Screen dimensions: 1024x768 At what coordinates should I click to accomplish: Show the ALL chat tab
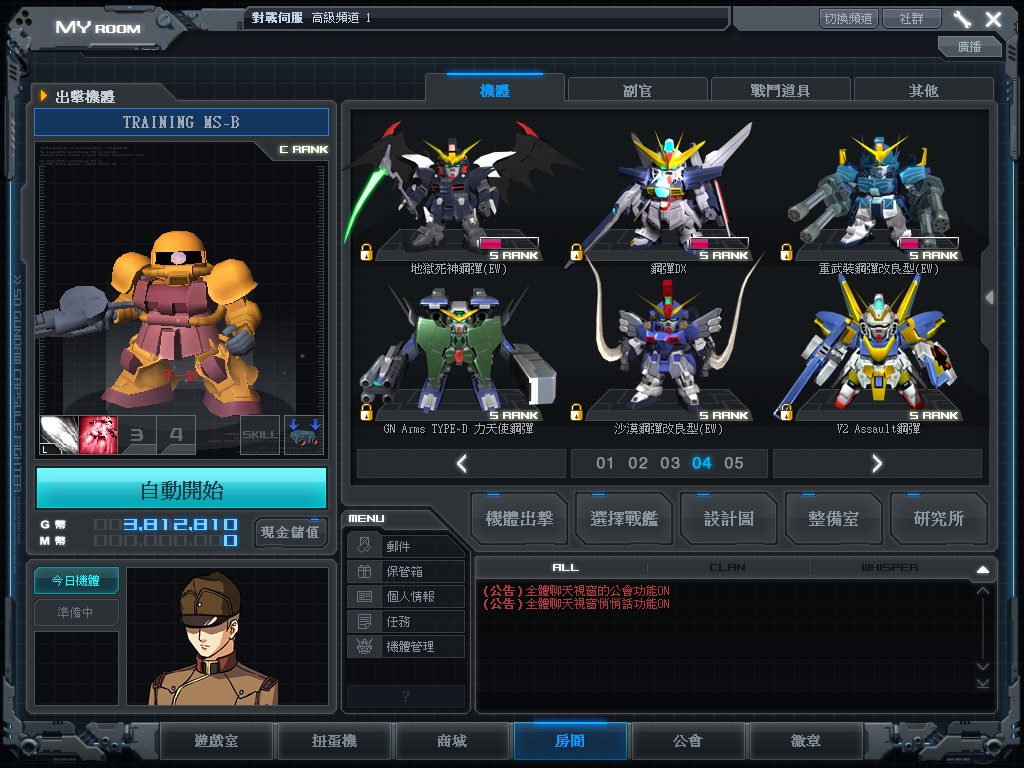pyautogui.click(x=566, y=568)
